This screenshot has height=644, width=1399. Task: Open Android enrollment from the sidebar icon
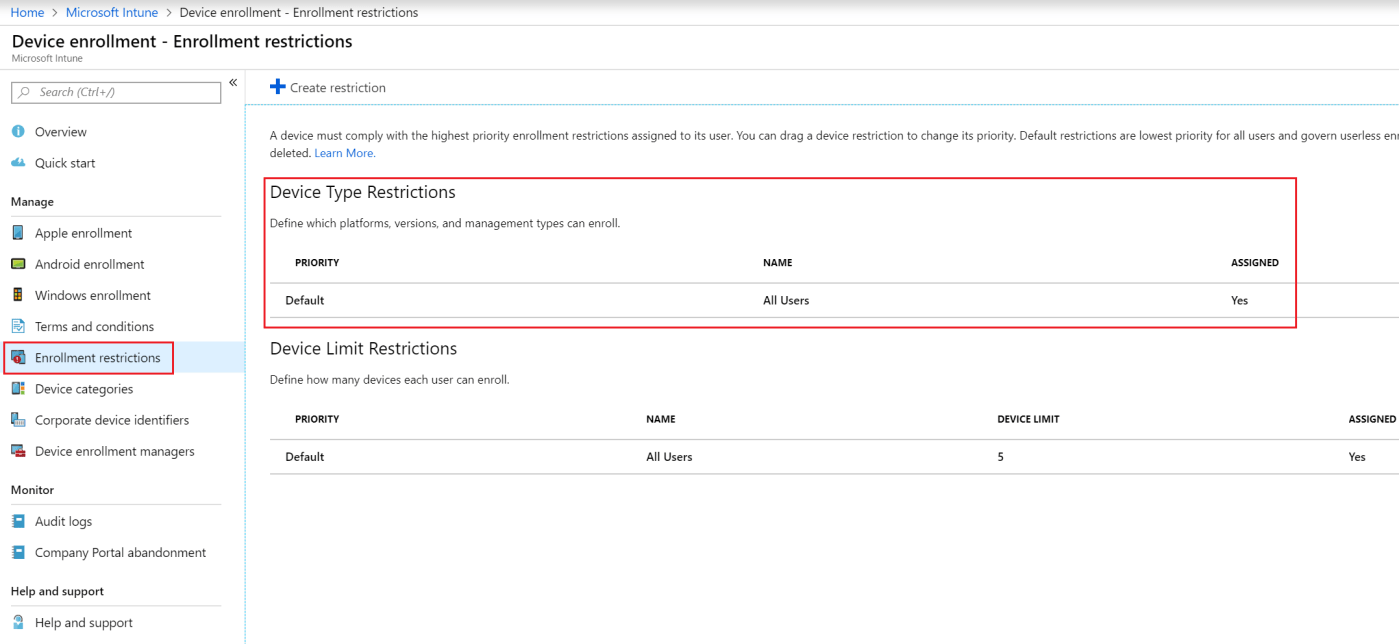[x=17, y=263]
